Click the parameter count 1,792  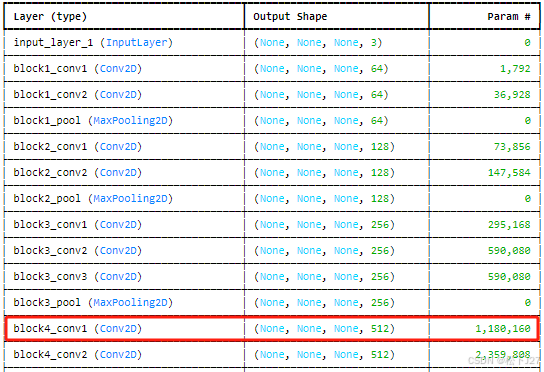click(x=515, y=68)
